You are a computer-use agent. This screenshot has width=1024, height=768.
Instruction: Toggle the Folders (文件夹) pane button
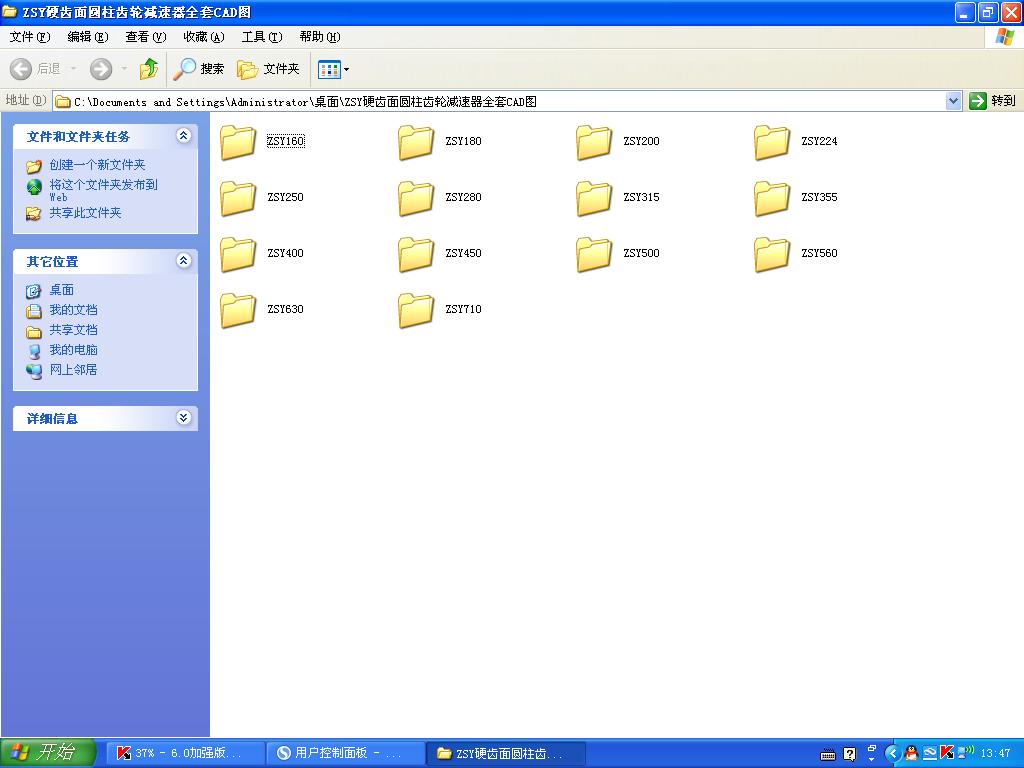(x=268, y=69)
